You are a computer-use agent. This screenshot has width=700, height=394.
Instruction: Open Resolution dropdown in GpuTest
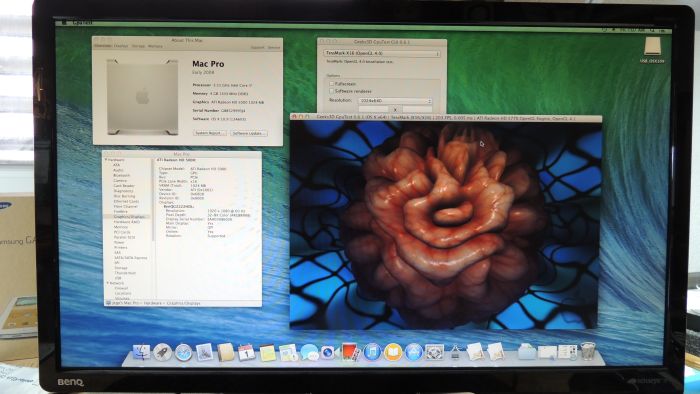pyautogui.click(x=395, y=101)
